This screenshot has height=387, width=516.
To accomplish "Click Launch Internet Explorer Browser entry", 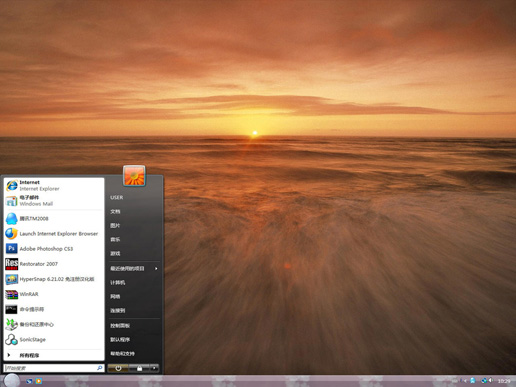I will [x=54, y=234].
